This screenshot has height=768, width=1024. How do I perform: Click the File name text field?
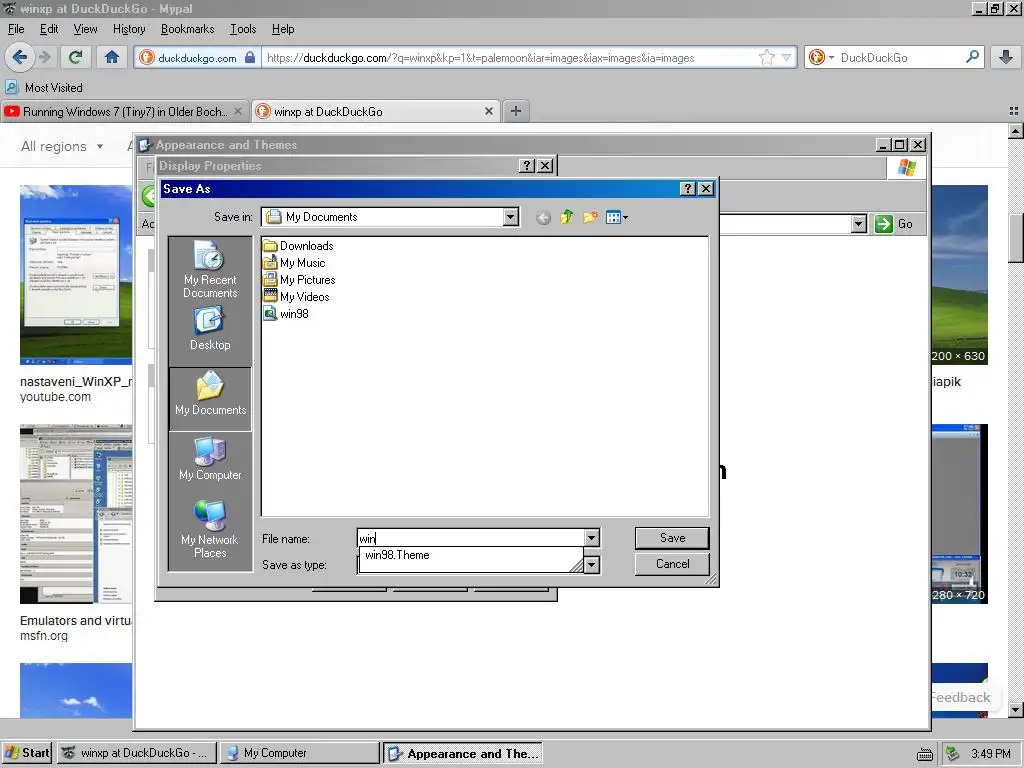coord(471,538)
